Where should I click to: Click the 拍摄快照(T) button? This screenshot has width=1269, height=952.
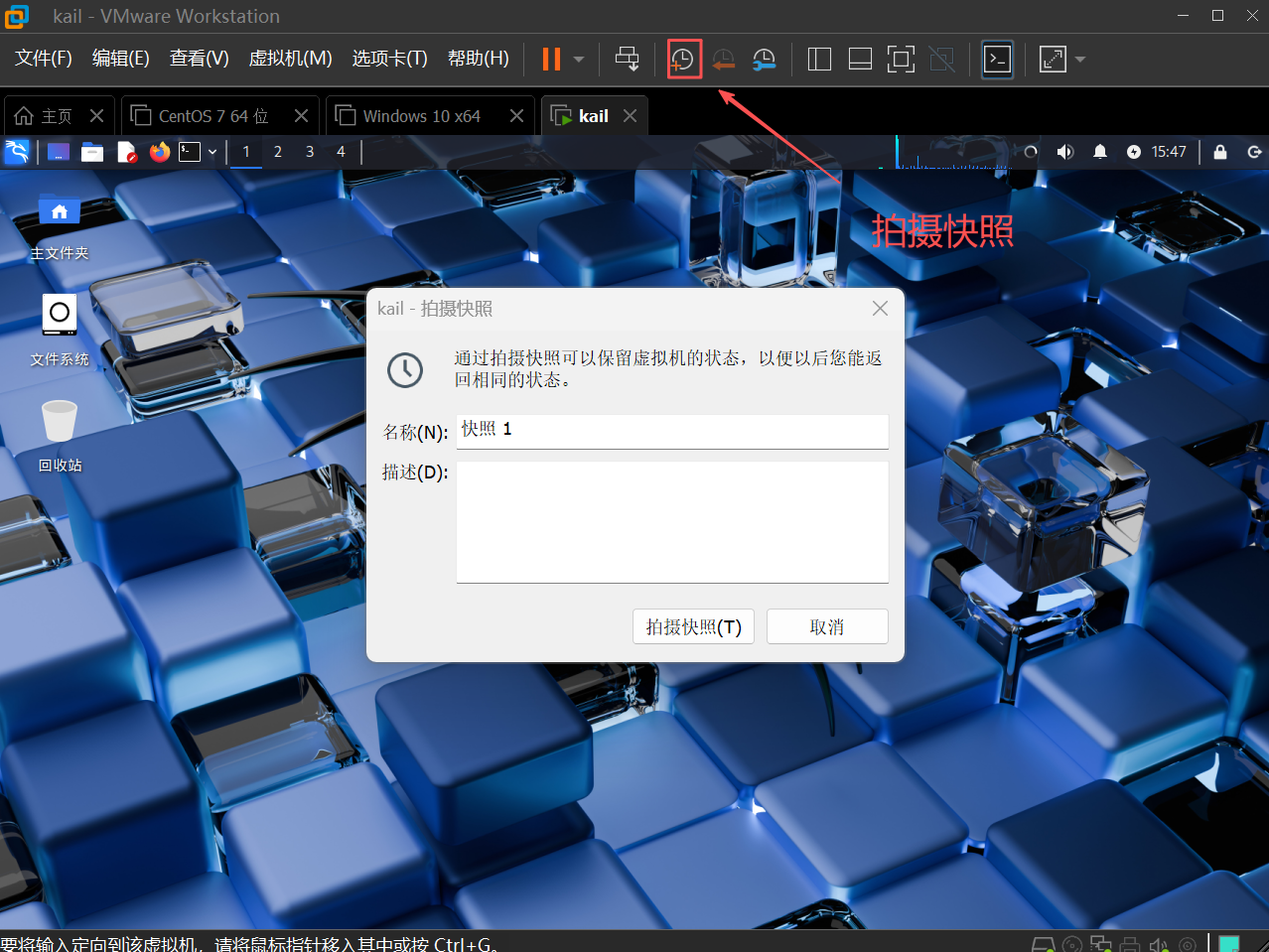click(x=693, y=626)
